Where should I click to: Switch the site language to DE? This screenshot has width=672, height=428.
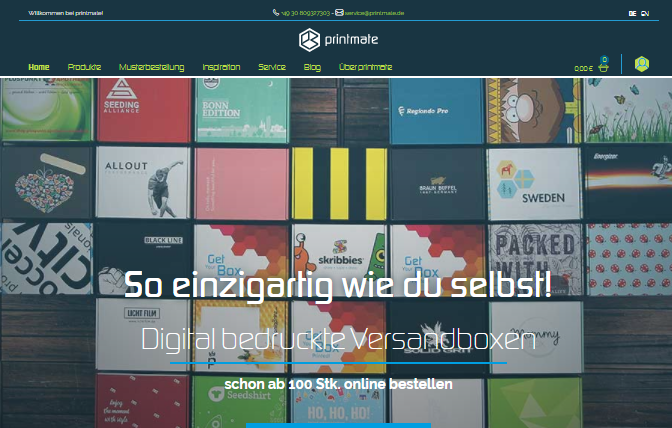[x=632, y=14]
